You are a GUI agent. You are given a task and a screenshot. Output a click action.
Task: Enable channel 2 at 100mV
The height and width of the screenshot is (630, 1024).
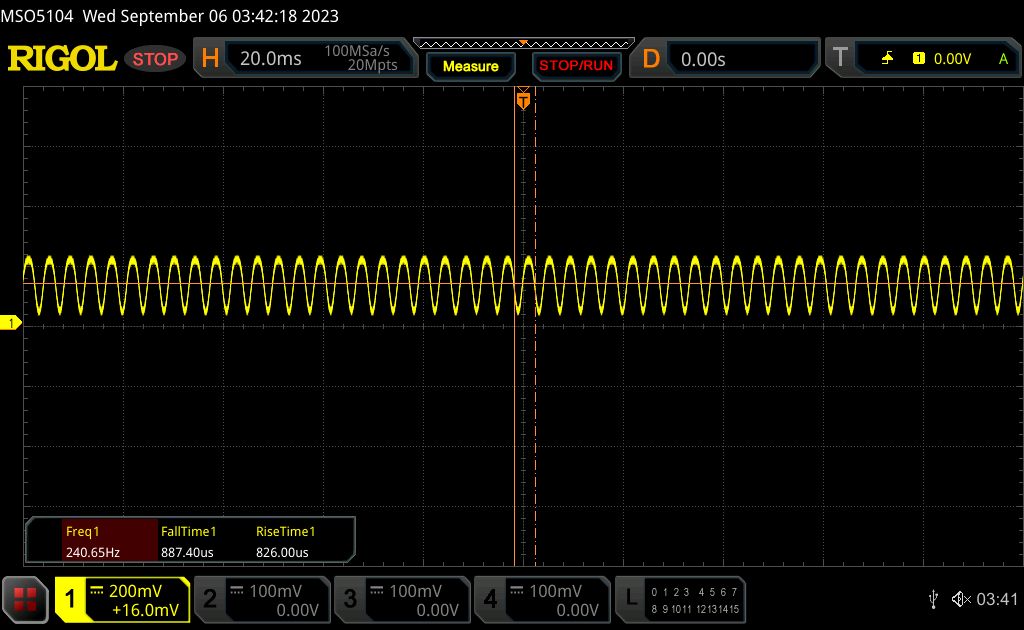coord(263,599)
